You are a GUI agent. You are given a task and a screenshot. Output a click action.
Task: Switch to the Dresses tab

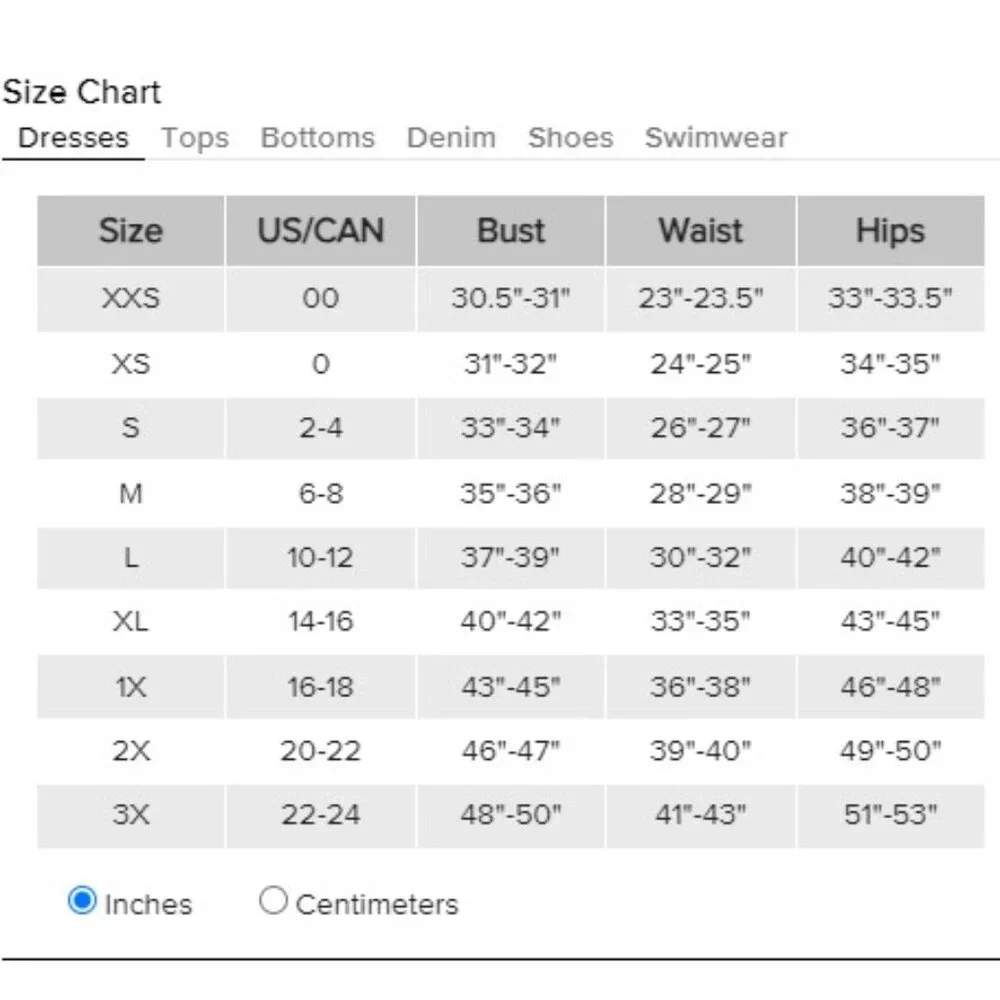pyautogui.click(x=73, y=137)
